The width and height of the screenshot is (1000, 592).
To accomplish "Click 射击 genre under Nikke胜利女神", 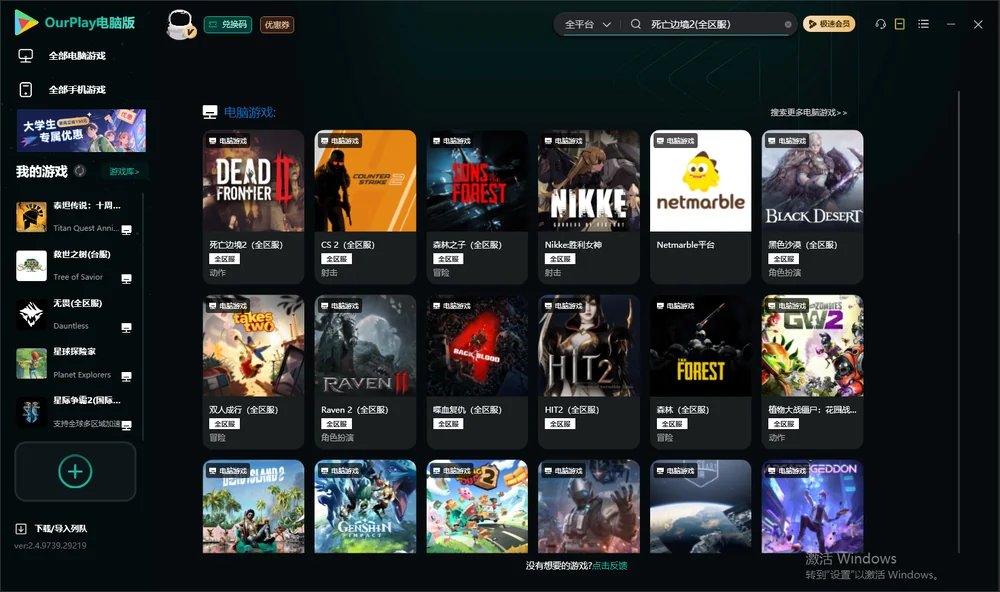I will point(553,272).
